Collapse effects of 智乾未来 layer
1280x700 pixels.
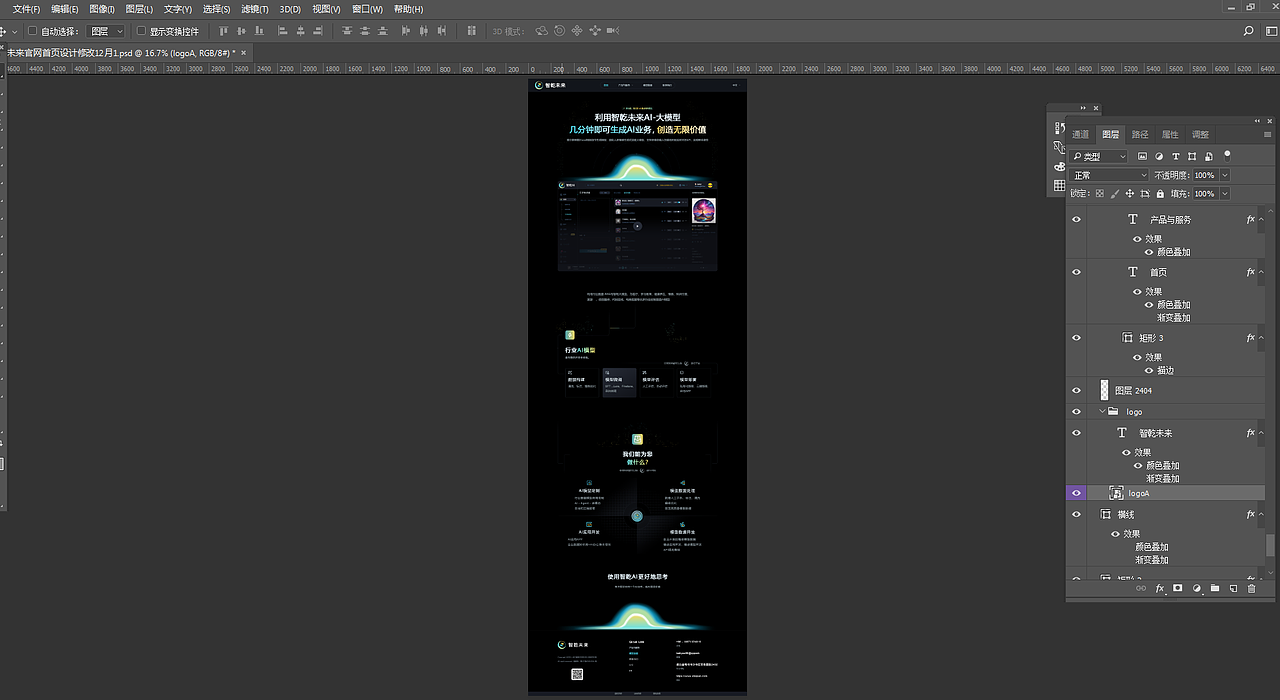click(1261, 433)
